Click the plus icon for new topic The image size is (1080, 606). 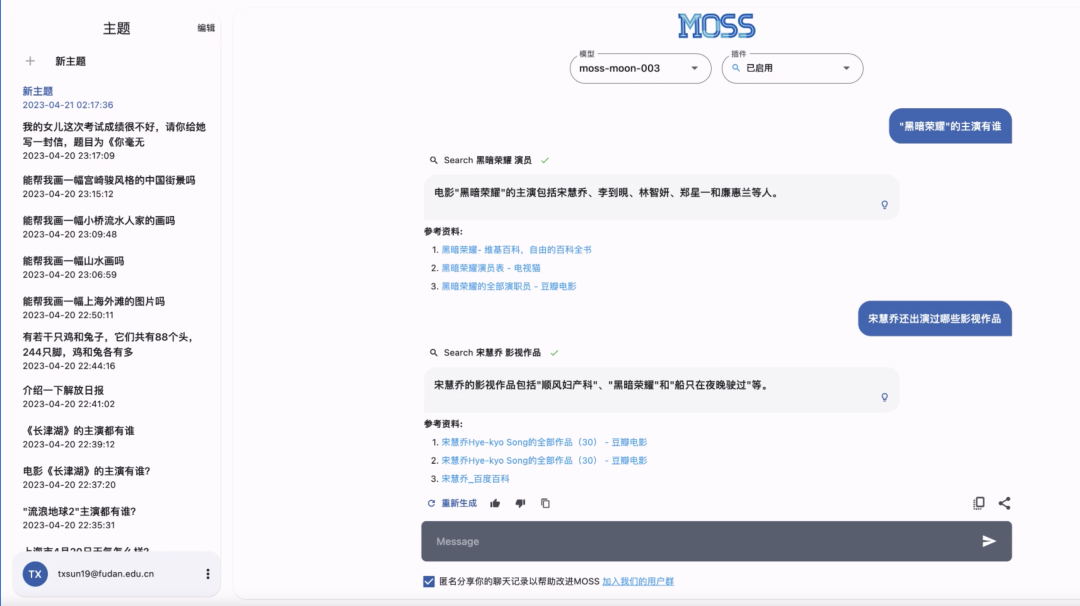(30, 61)
